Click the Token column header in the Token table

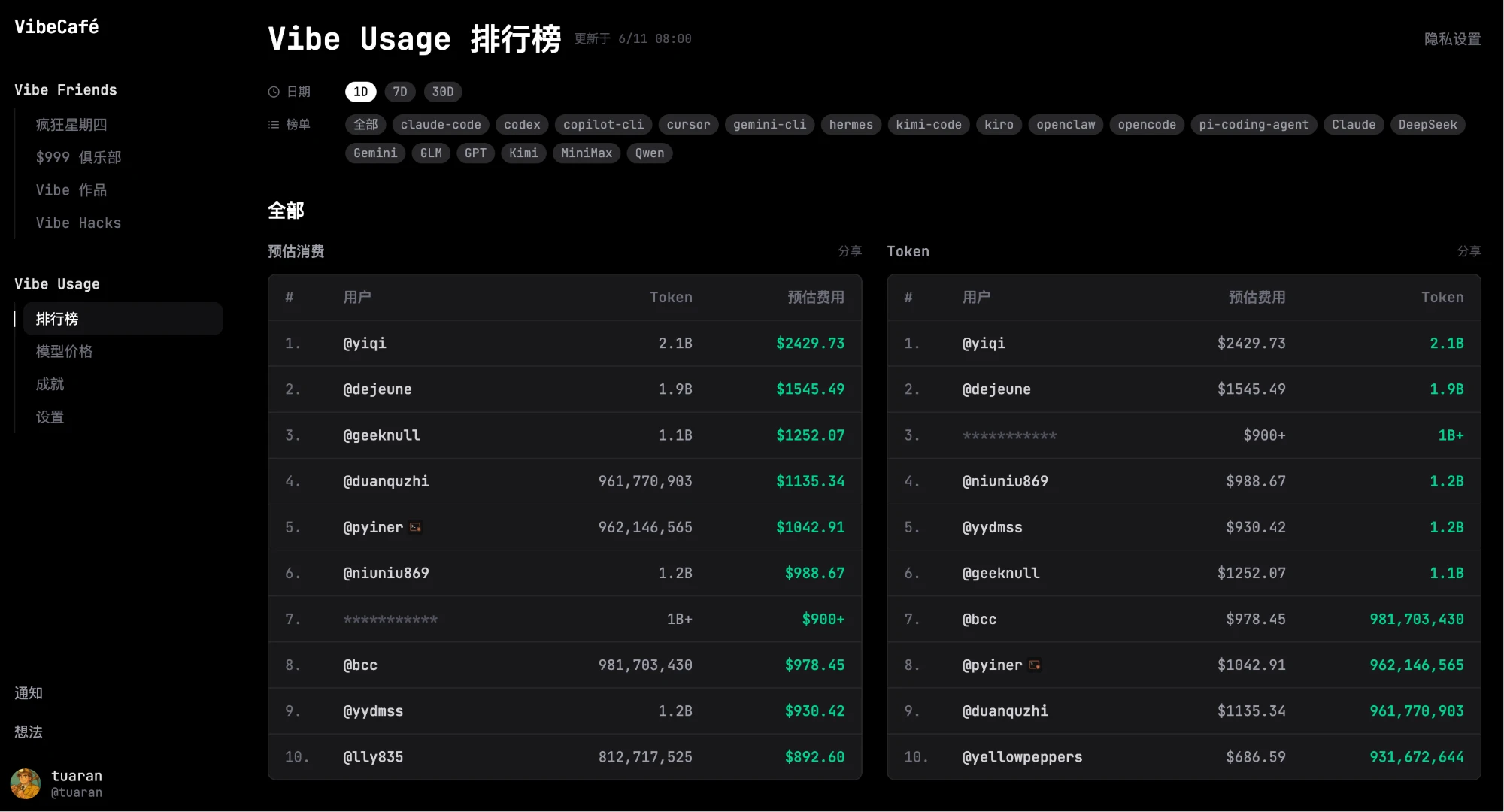1442,298
